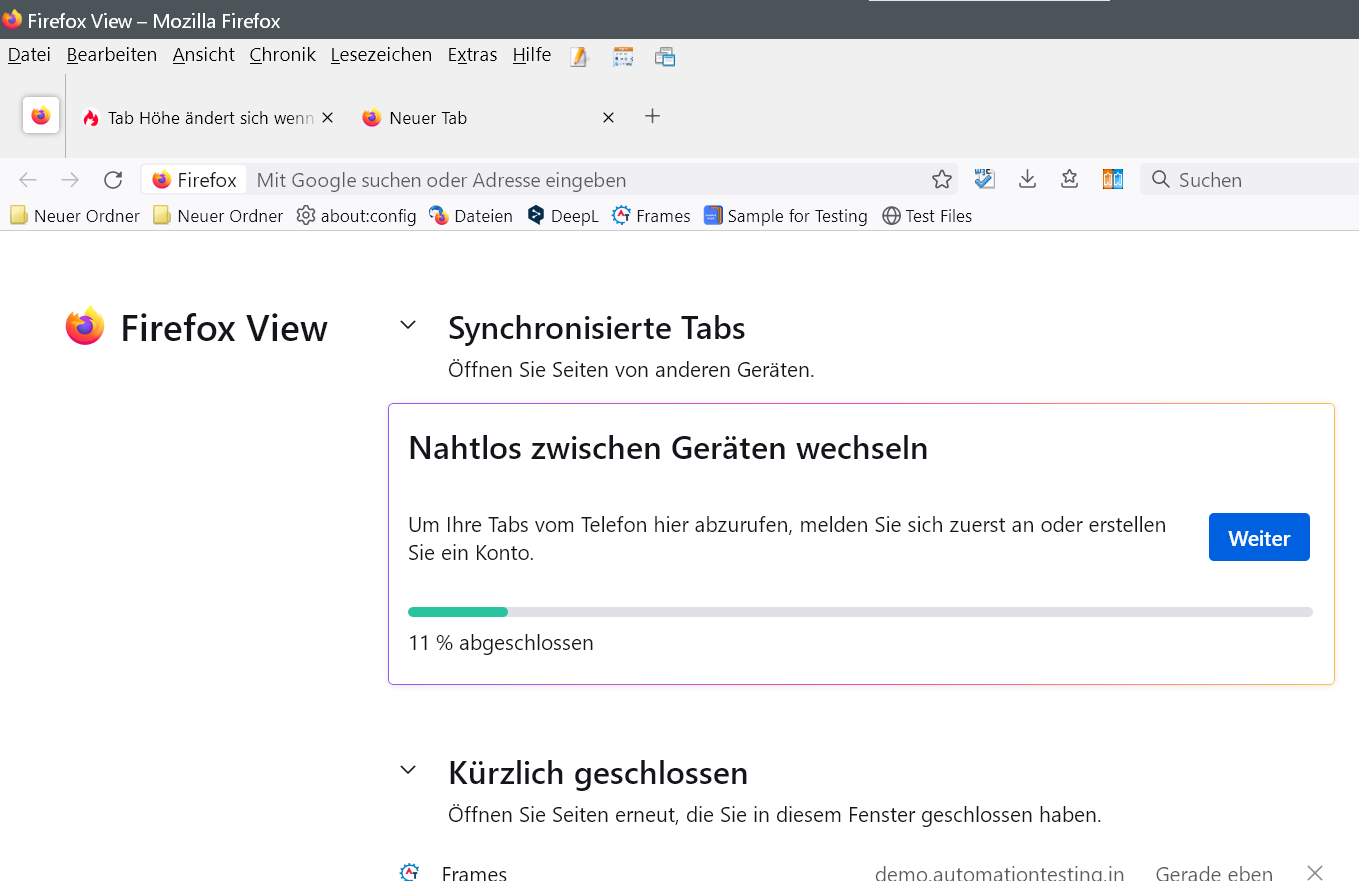Screen dimensions: 1359x881
Task: Close the Tab Höhe ändert sich tab
Action: [x=327, y=118]
